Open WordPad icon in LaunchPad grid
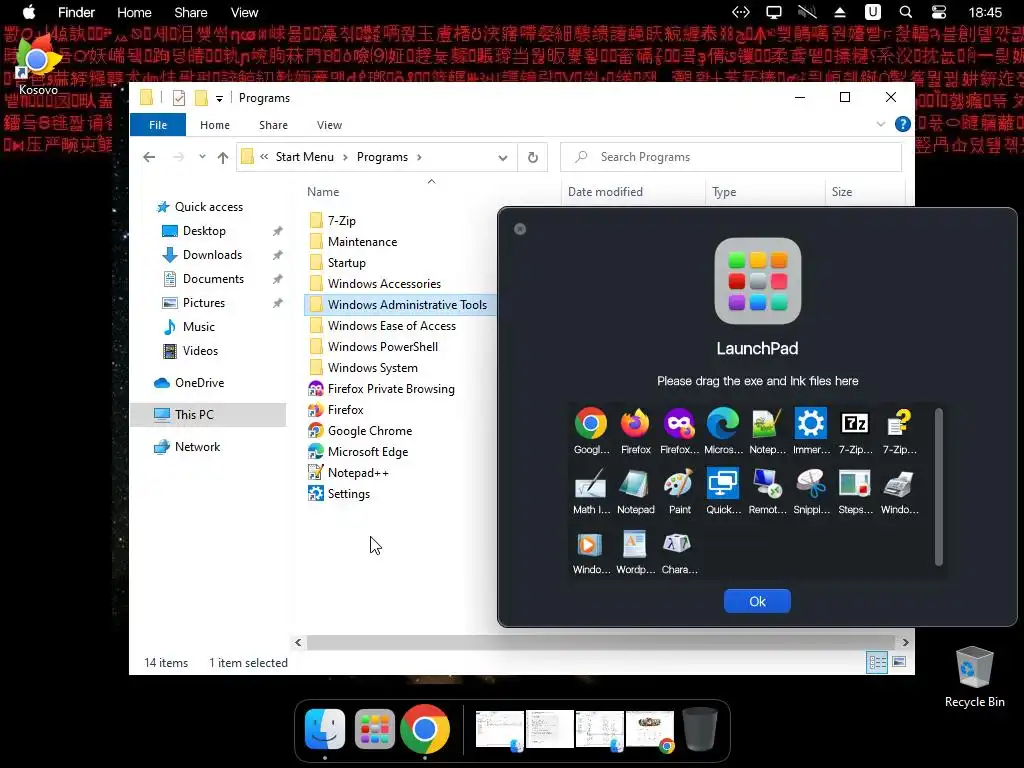 pyautogui.click(x=635, y=545)
